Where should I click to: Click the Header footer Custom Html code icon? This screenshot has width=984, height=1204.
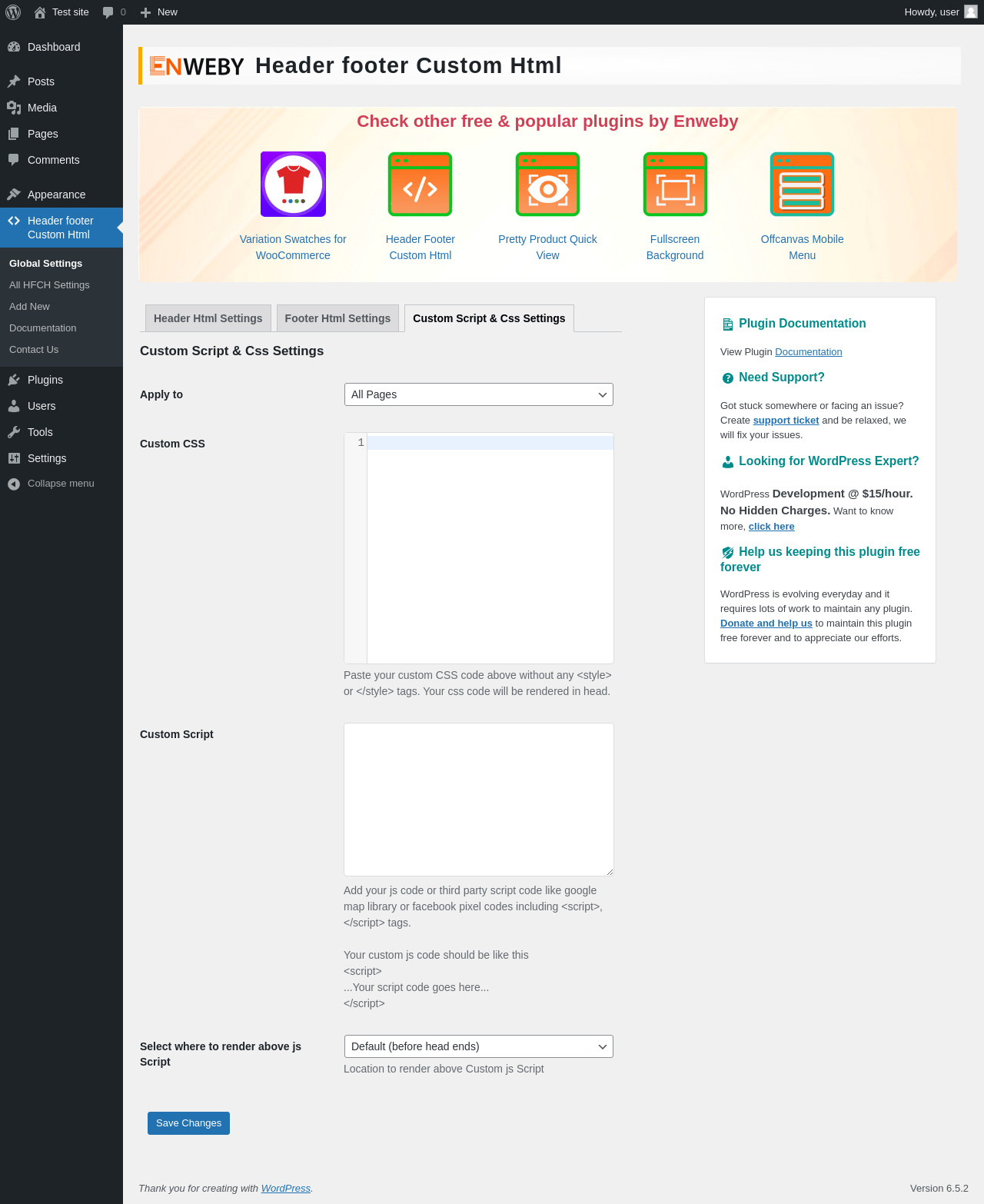tap(14, 221)
